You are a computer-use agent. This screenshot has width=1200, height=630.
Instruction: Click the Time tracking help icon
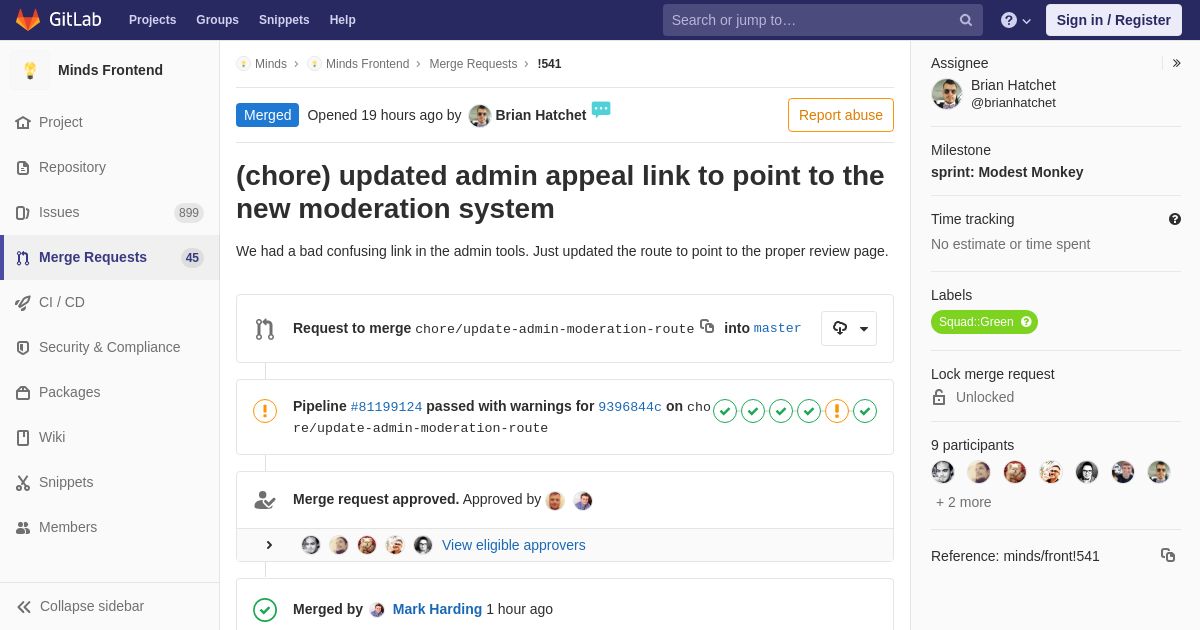(x=1175, y=219)
